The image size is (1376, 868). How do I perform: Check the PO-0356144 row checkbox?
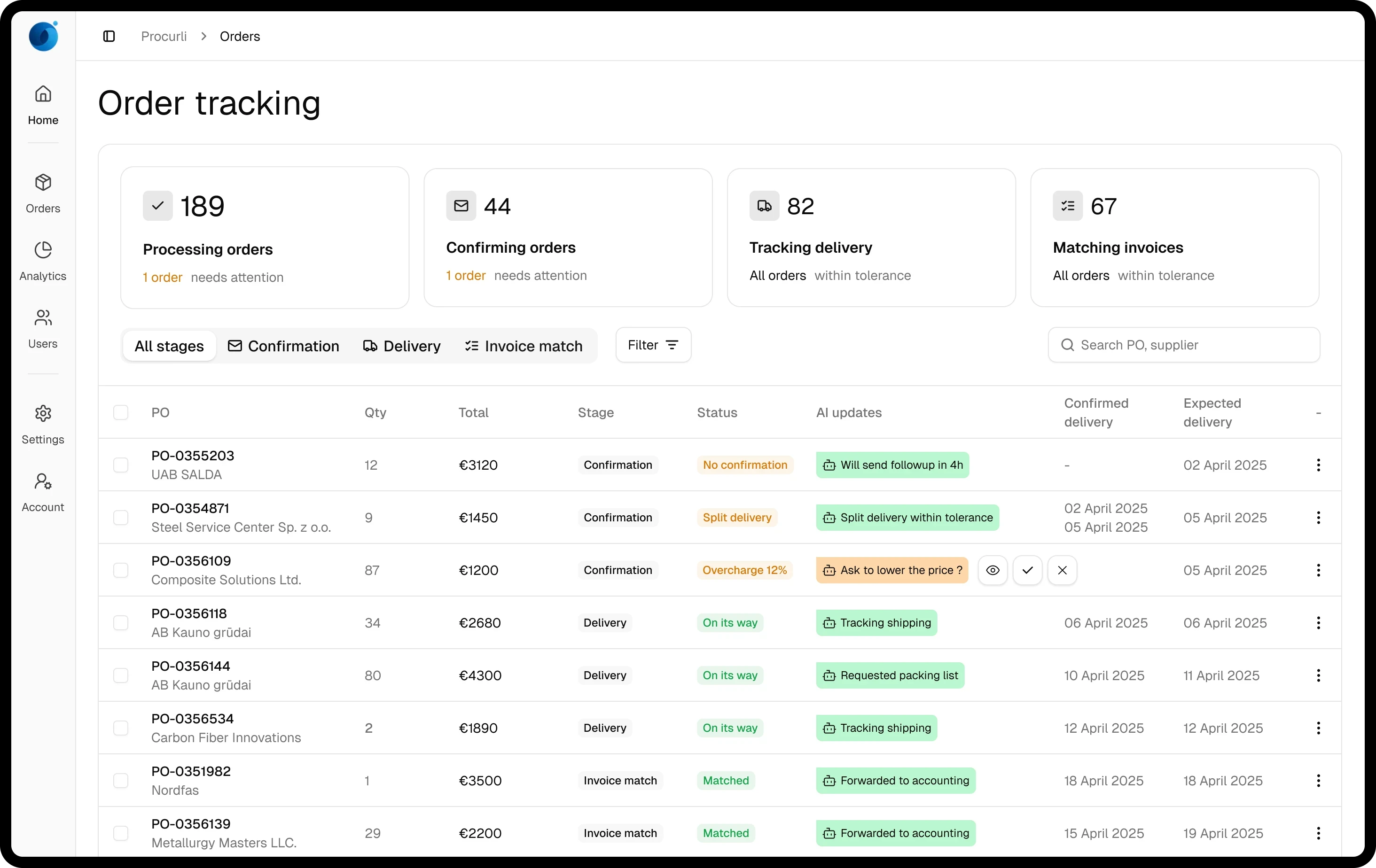121,675
